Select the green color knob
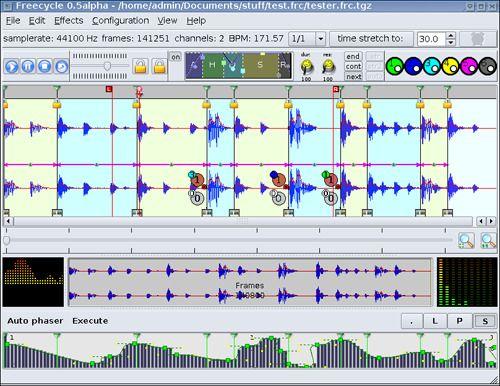The height and width of the screenshot is (386, 500). pos(395,66)
